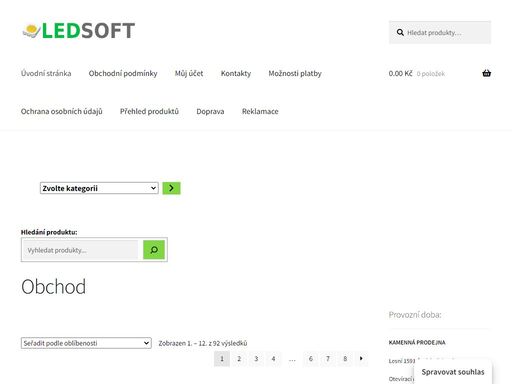512x384 pixels.
Task: Go to next page arrow in pagination
Action: point(361,359)
